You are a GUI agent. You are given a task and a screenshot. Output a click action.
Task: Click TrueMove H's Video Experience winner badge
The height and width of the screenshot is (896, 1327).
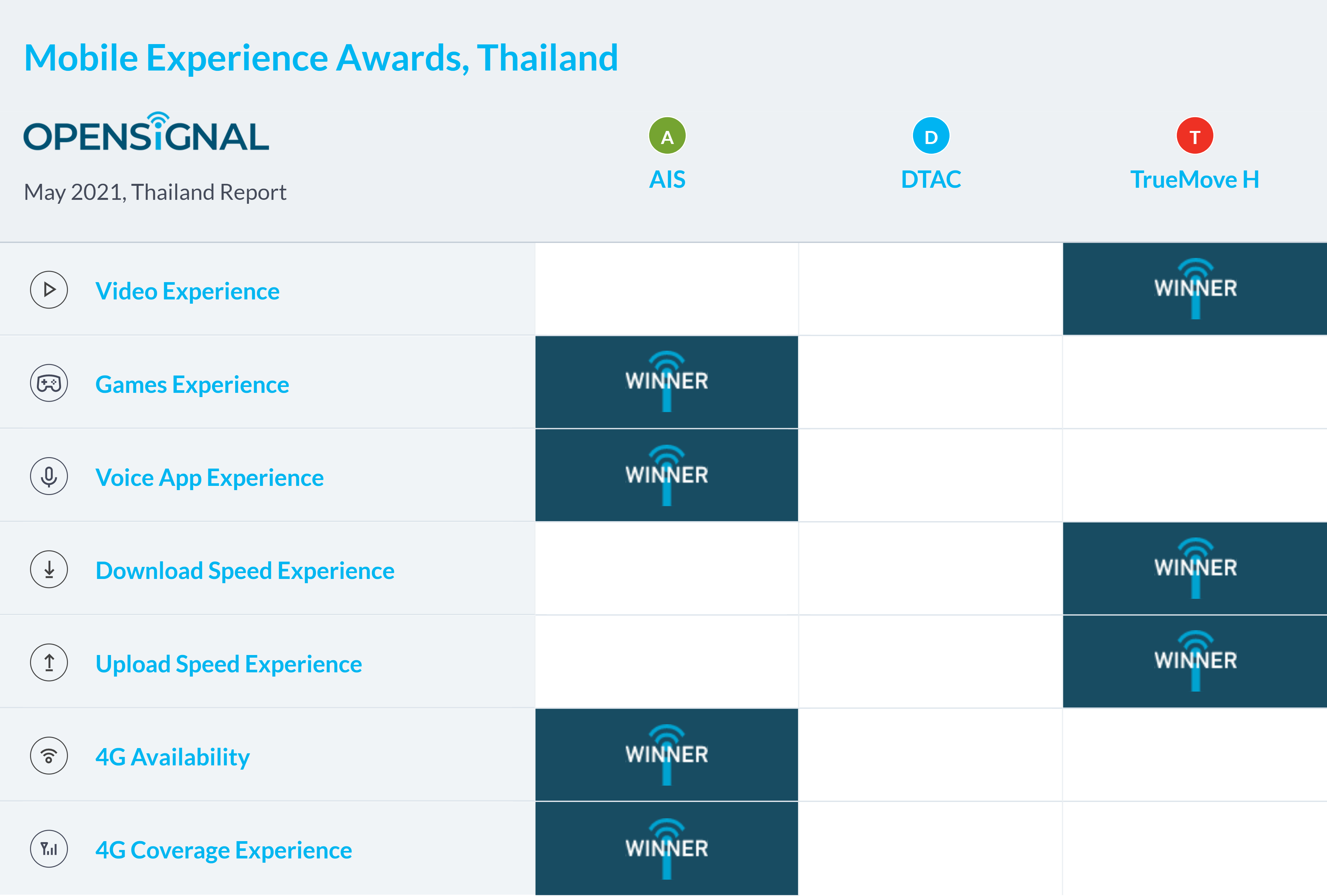click(1195, 289)
